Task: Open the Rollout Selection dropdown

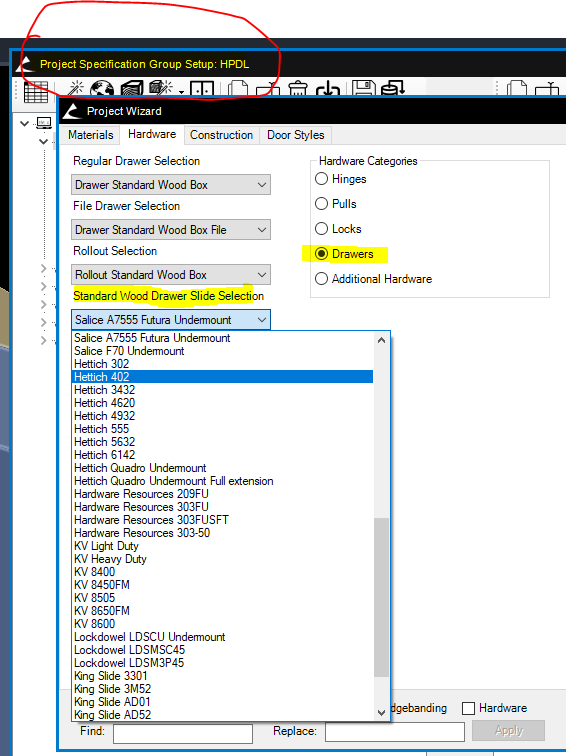Action: coord(171,275)
